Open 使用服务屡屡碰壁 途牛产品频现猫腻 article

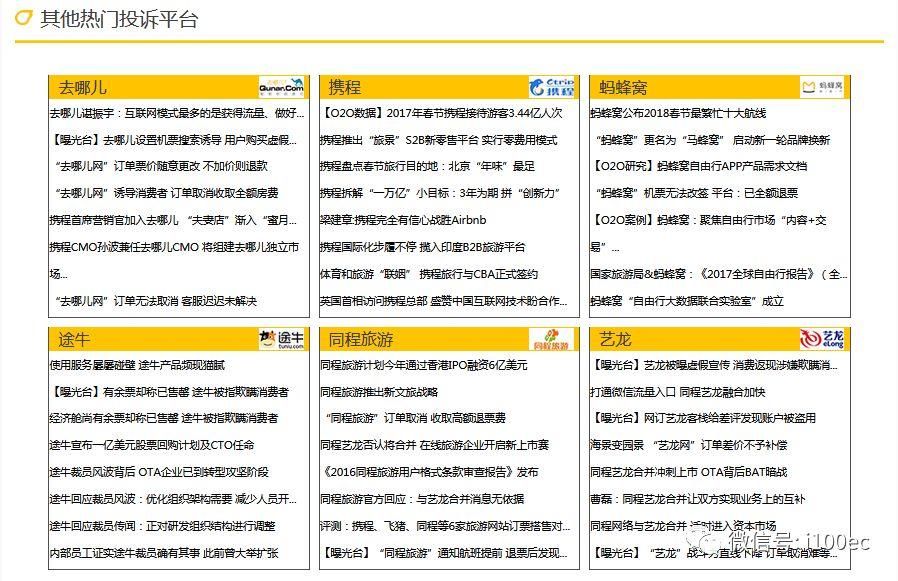137,365
